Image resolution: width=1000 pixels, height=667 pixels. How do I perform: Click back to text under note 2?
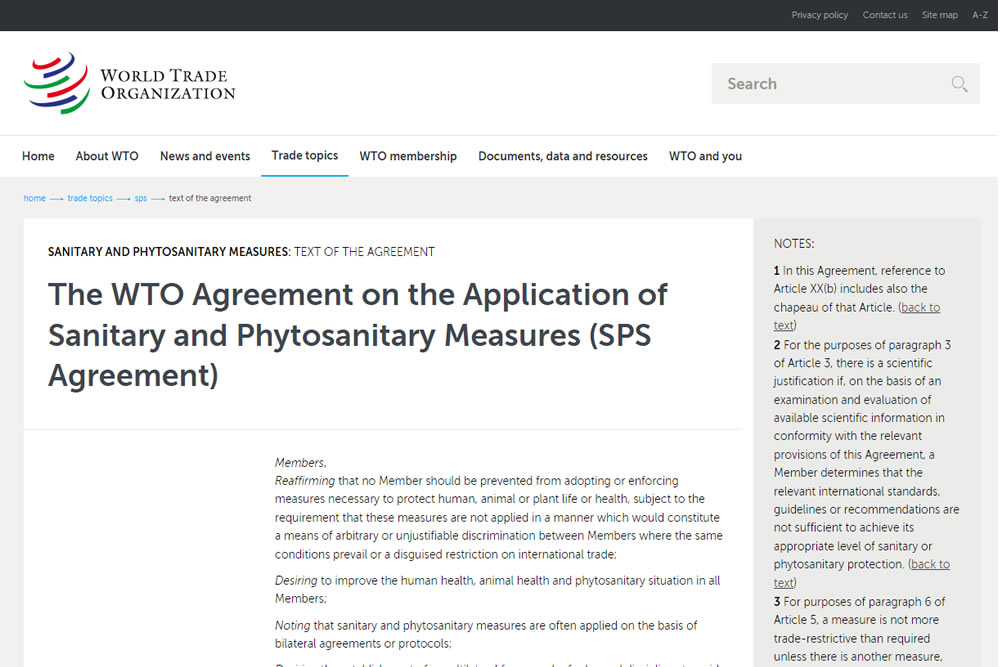[930, 565]
